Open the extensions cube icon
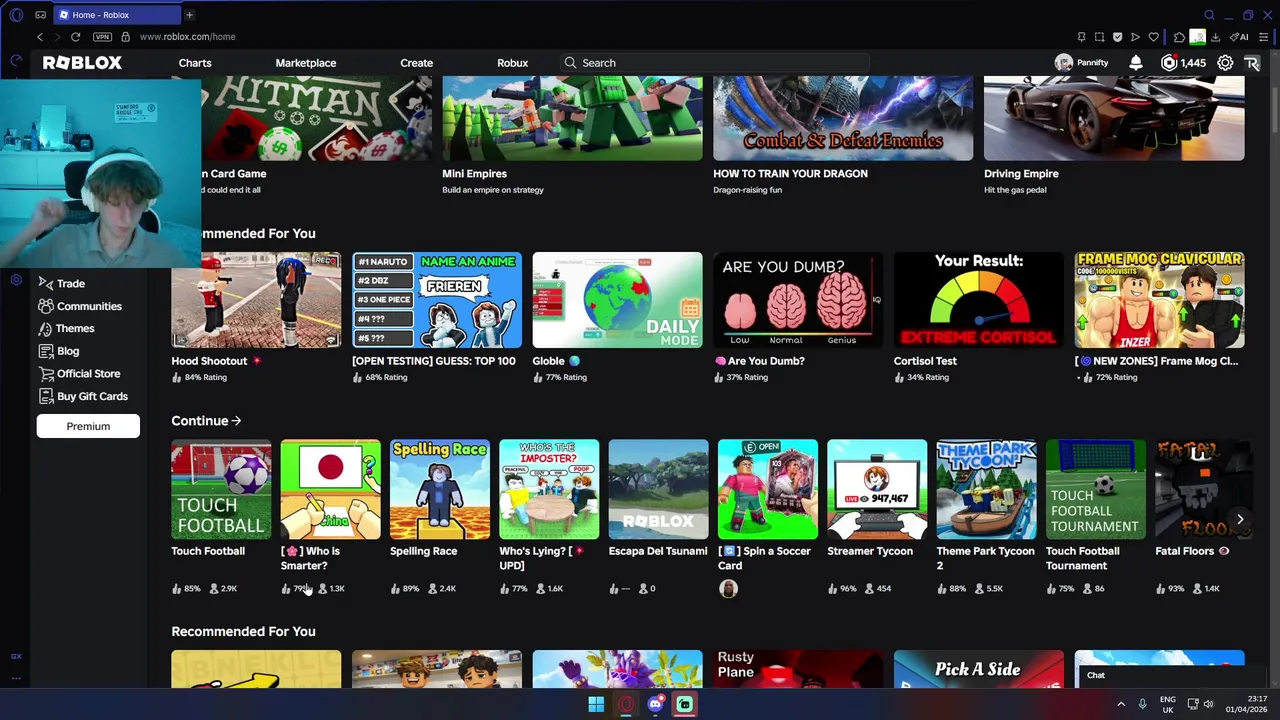The width and height of the screenshot is (1280, 720). point(1179,37)
